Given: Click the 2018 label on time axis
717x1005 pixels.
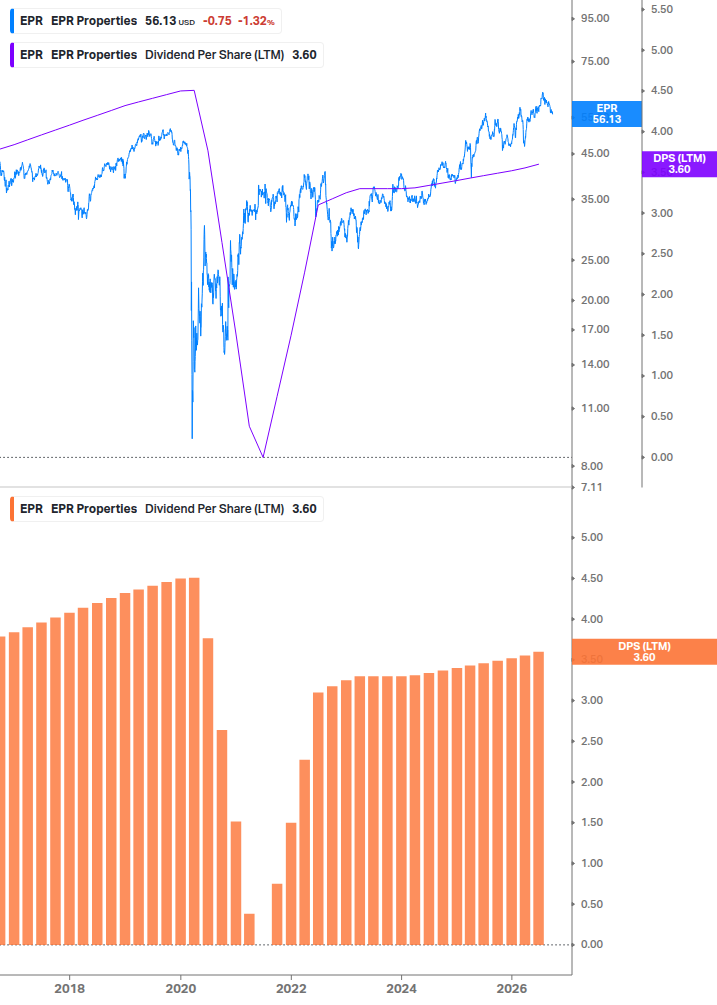Looking at the screenshot, I should tap(69, 989).
